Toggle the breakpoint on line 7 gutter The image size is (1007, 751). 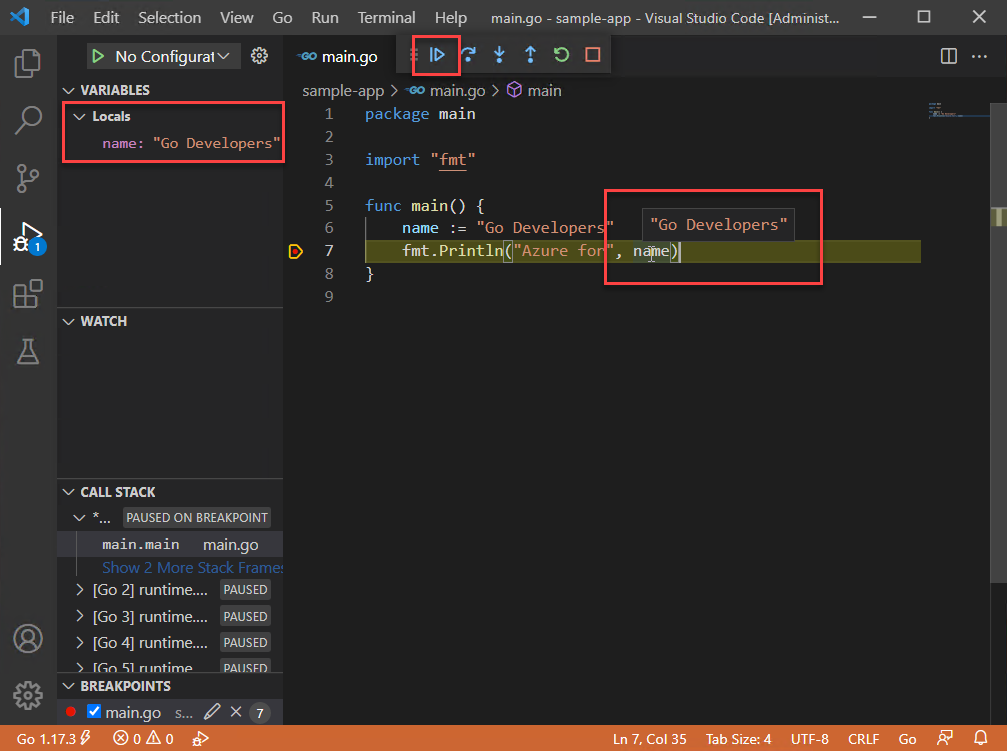pyautogui.click(x=295, y=251)
